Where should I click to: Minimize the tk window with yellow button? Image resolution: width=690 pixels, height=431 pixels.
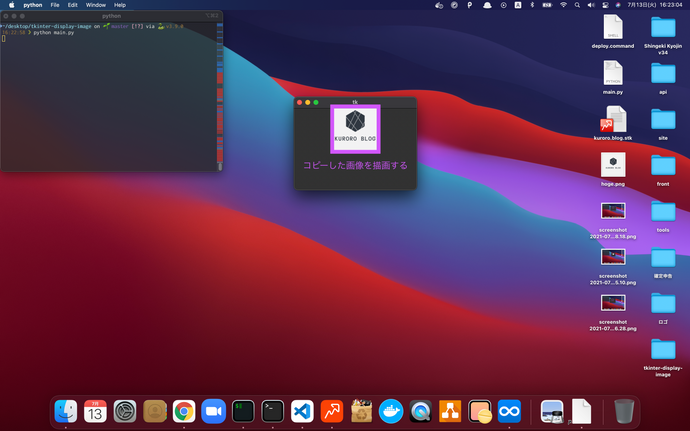point(308,102)
